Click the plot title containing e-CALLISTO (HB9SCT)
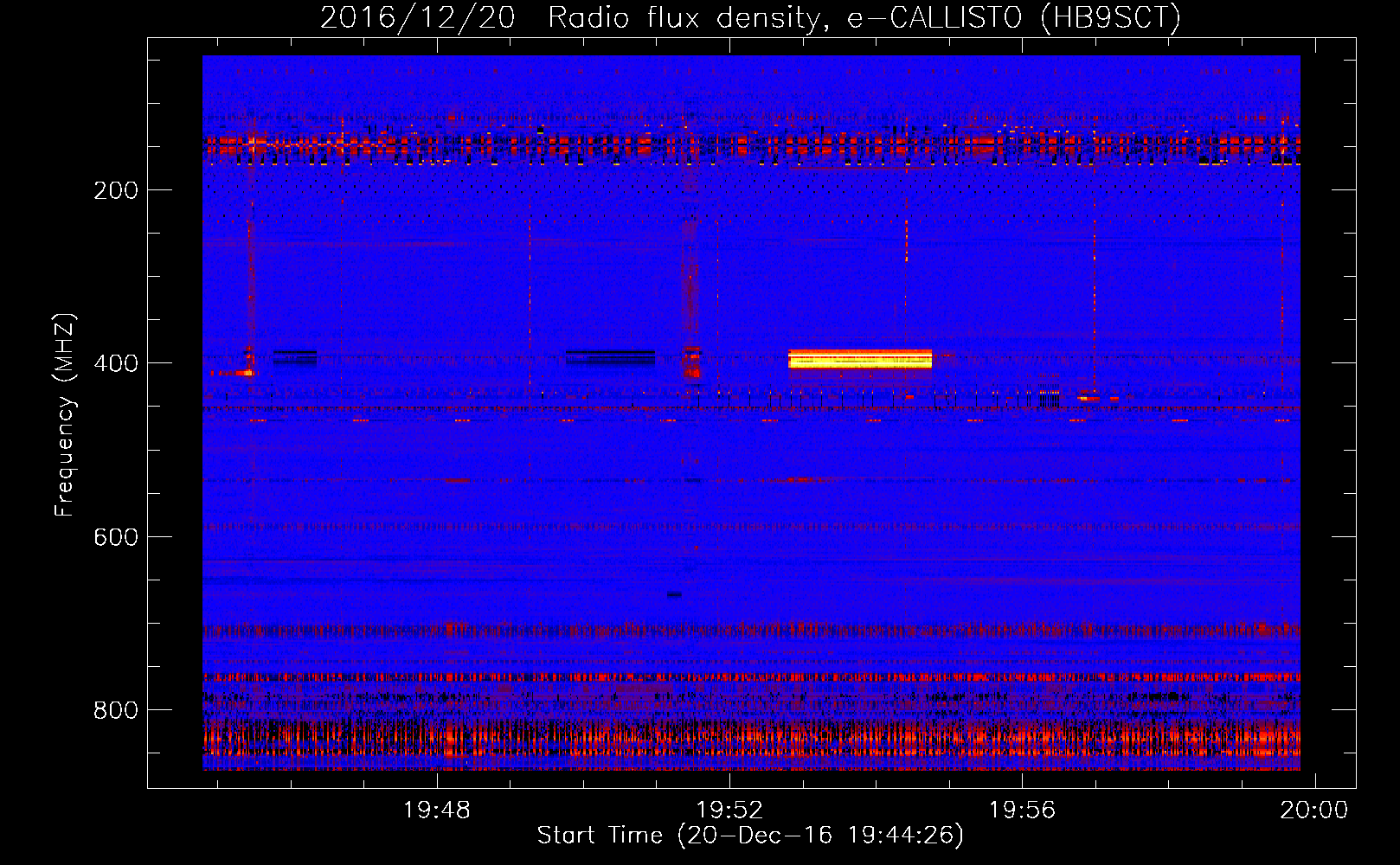 point(750,17)
